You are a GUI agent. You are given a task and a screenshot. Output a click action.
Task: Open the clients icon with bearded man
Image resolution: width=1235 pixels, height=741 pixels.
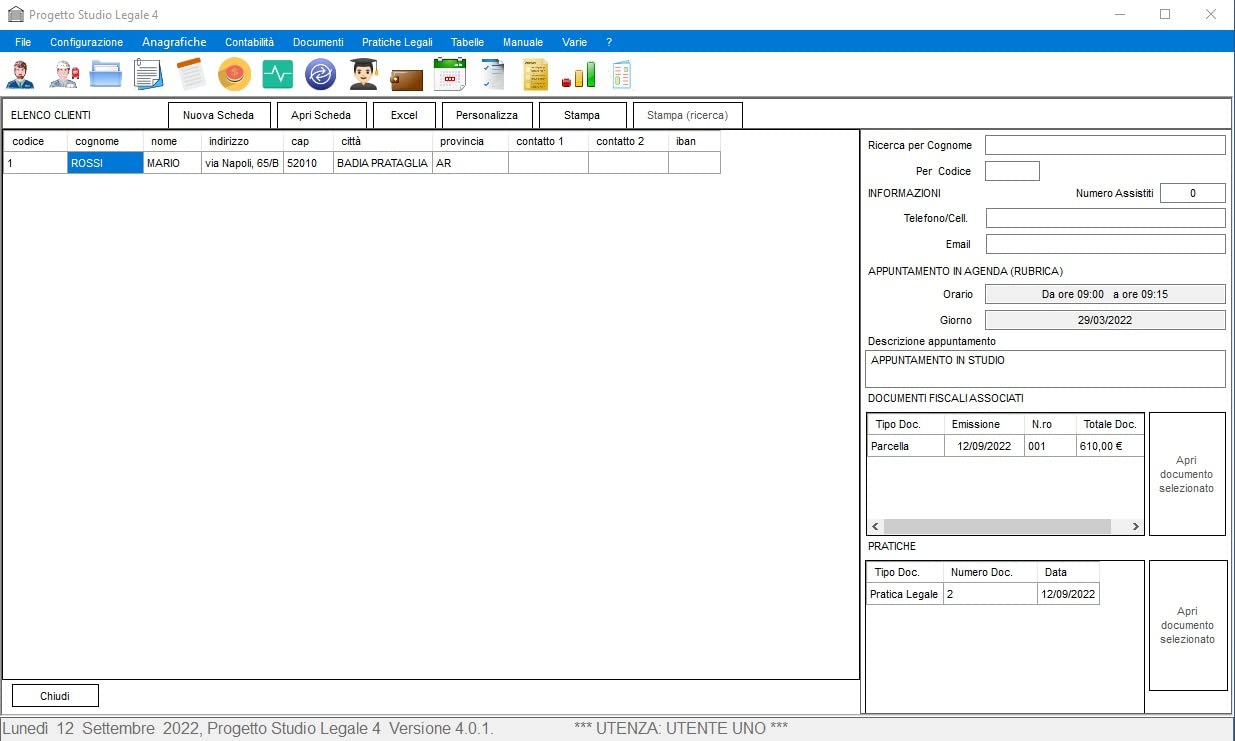pyautogui.click(x=20, y=74)
